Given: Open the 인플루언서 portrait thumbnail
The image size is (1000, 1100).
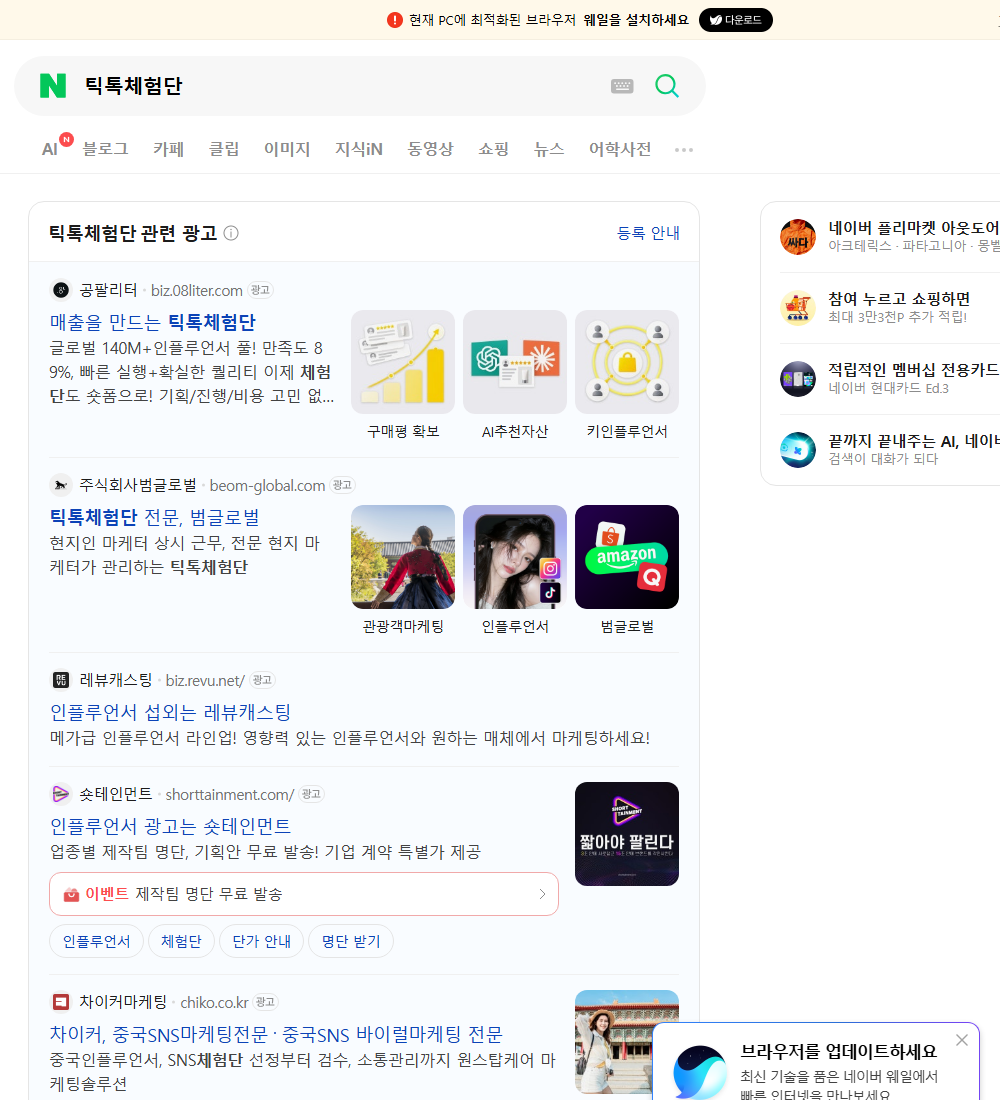Looking at the screenshot, I should pyautogui.click(x=515, y=557).
